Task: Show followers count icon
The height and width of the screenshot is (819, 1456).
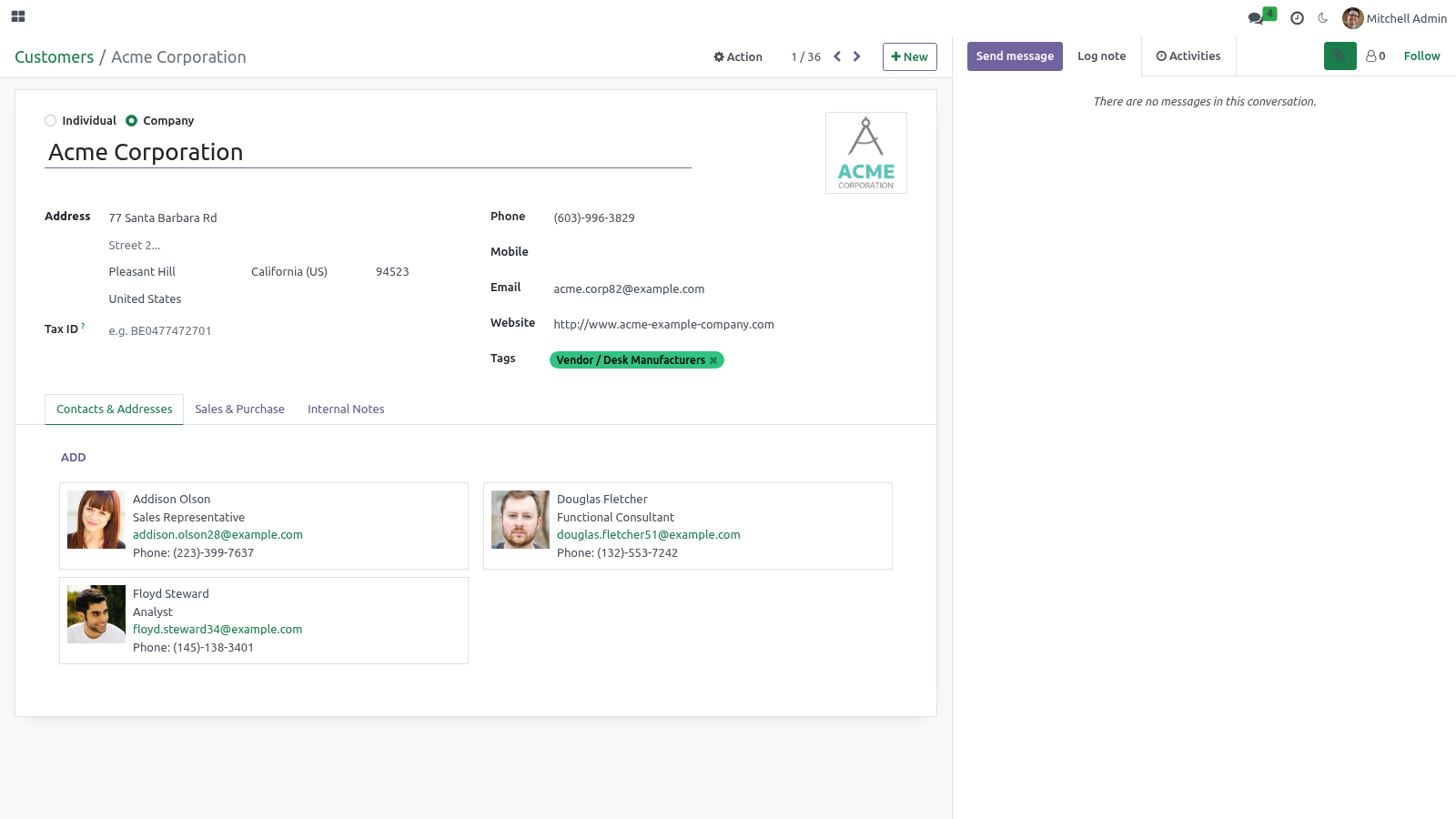Action: [1375, 56]
